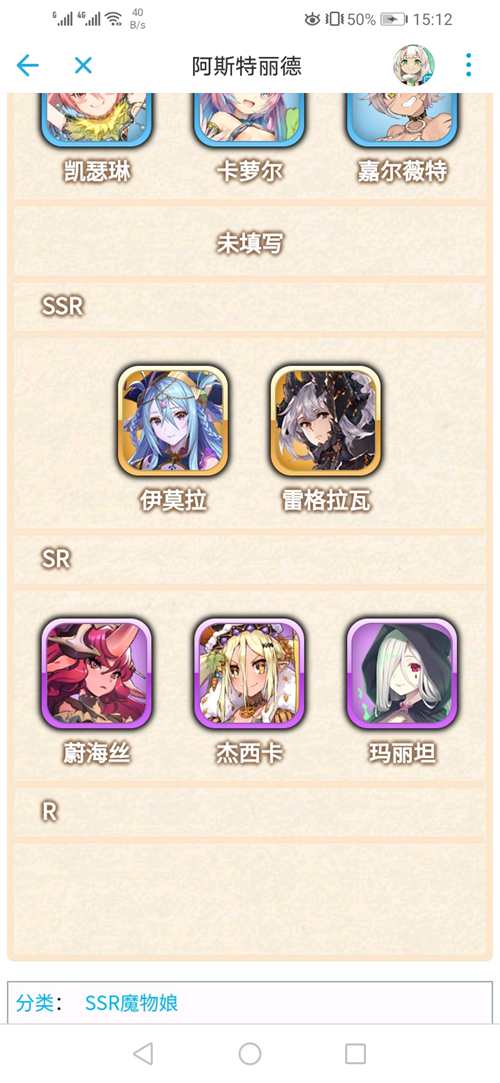Screen dimensions: 500x1083
Task: Open 卡萝尔 character icon
Action: point(249,120)
